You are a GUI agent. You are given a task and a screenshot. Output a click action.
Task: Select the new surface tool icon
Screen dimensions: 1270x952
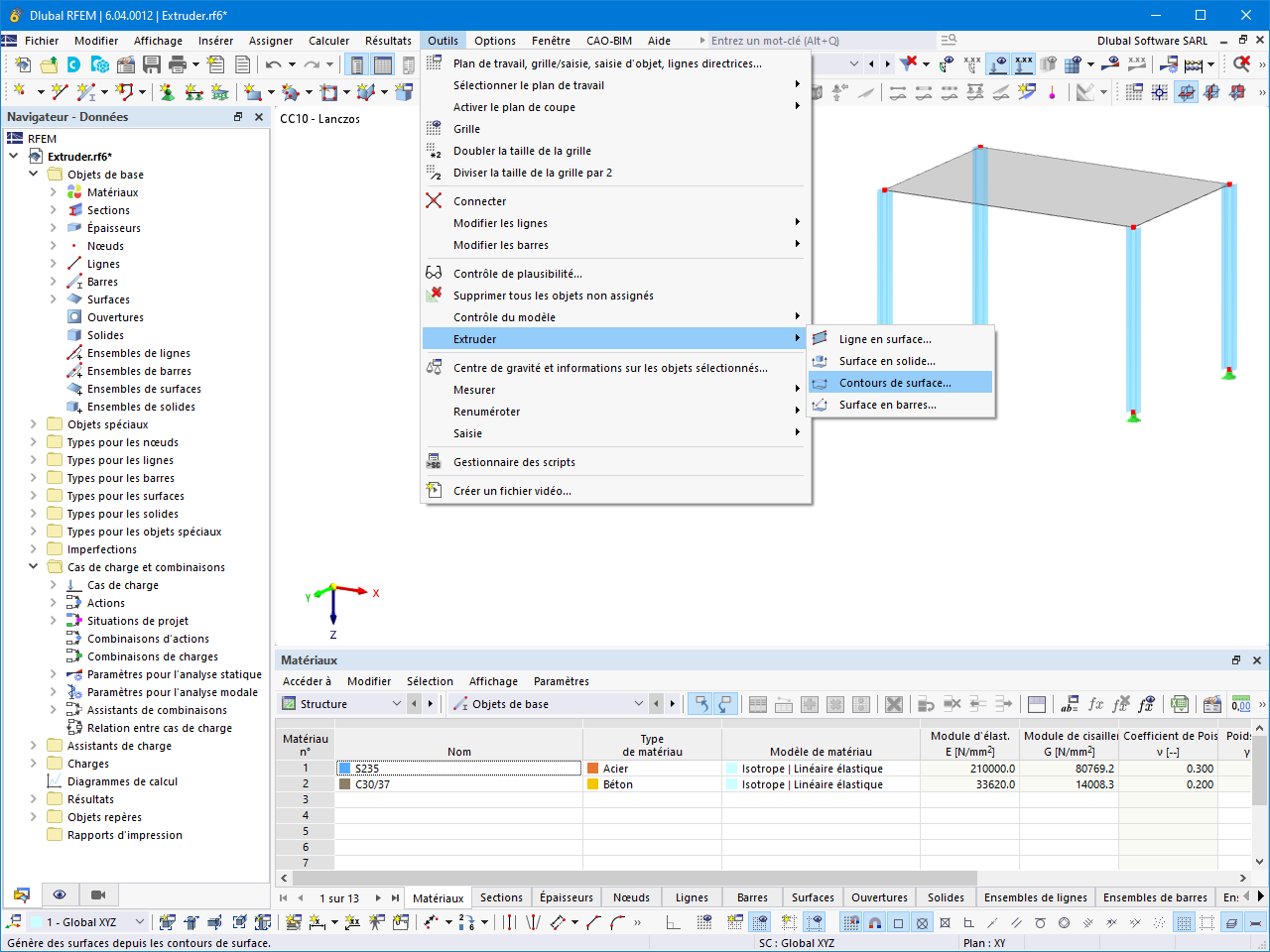point(253,92)
